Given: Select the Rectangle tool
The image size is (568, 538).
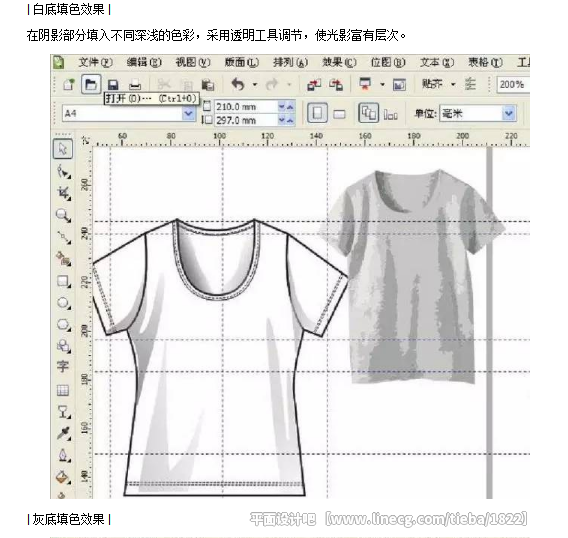Looking at the screenshot, I should [63, 281].
